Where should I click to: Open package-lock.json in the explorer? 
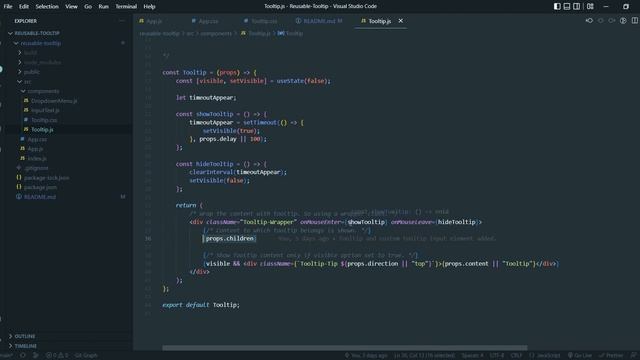(47, 178)
